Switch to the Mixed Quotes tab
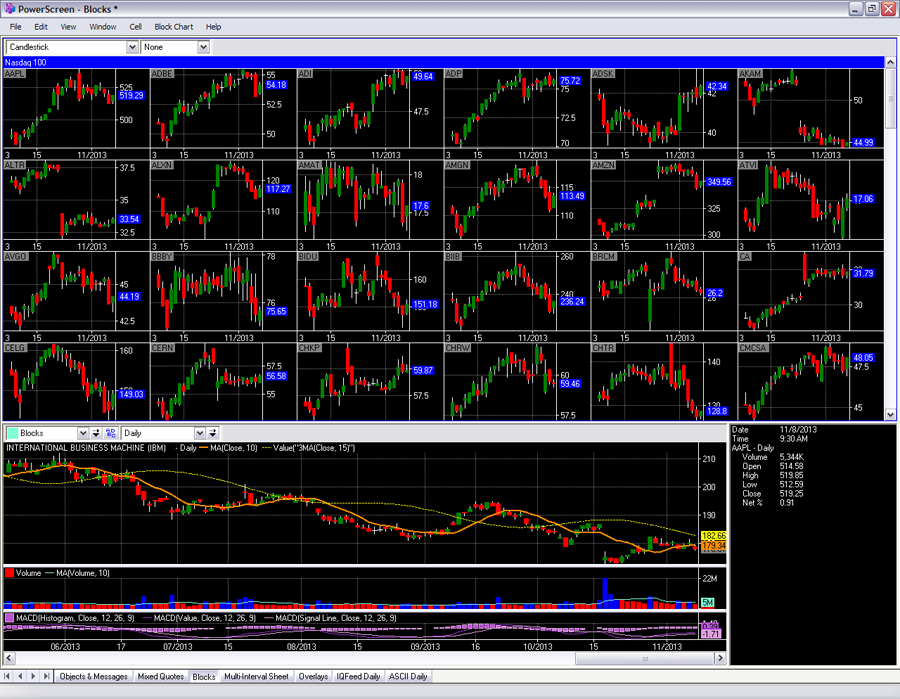Viewport: 900px width, 699px height. tap(160, 676)
